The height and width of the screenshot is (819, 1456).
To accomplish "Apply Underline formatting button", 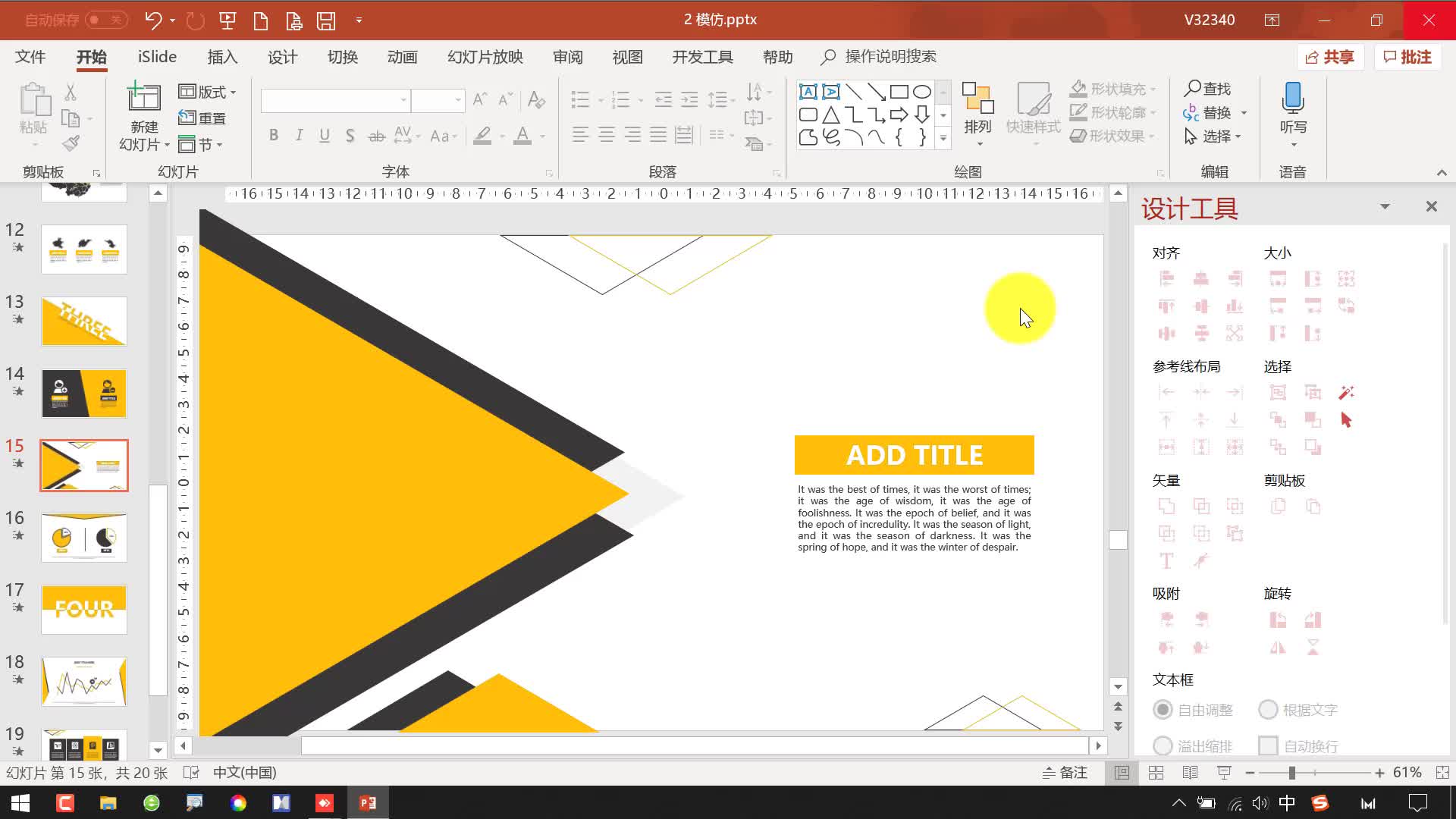I will (325, 136).
